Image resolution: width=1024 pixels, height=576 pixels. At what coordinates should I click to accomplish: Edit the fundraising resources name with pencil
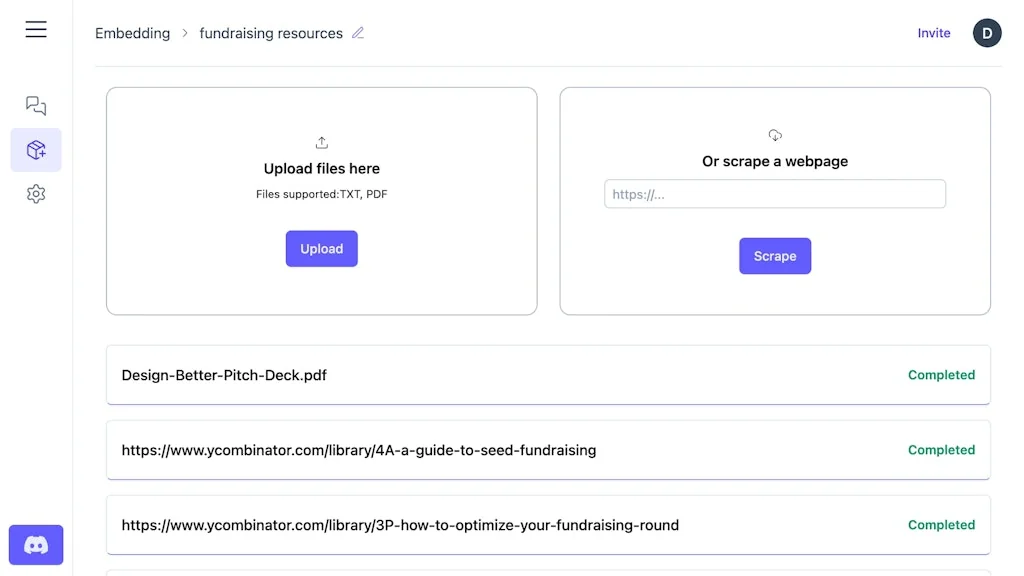[x=358, y=33]
